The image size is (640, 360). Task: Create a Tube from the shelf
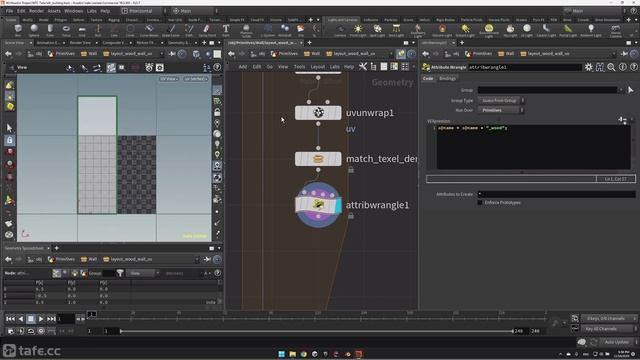[50, 30]
